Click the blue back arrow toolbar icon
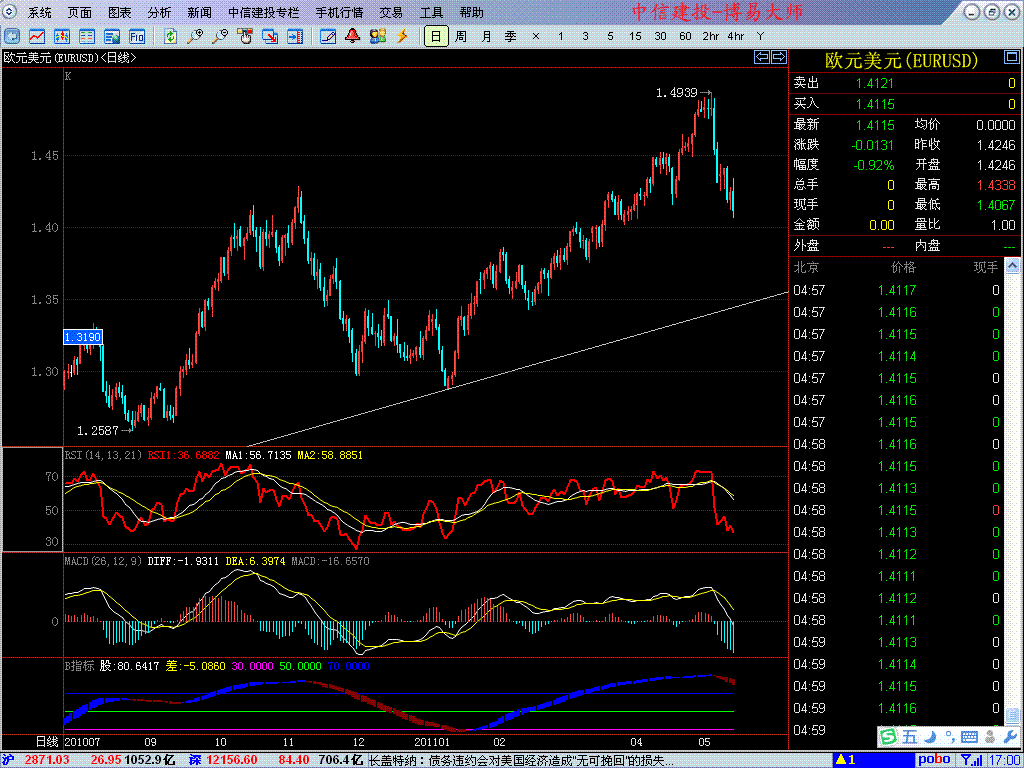1024x768 pixels. coord(12,36)
